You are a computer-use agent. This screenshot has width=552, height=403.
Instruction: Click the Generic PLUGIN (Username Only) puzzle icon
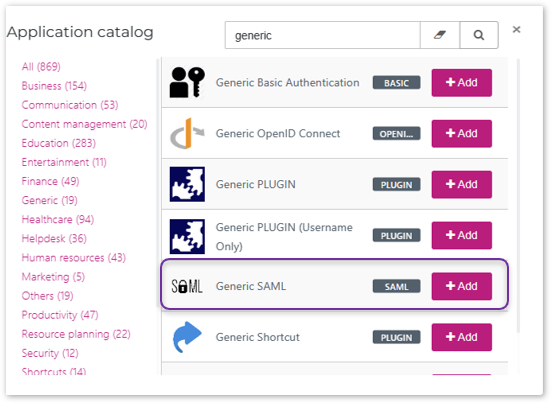187,236
